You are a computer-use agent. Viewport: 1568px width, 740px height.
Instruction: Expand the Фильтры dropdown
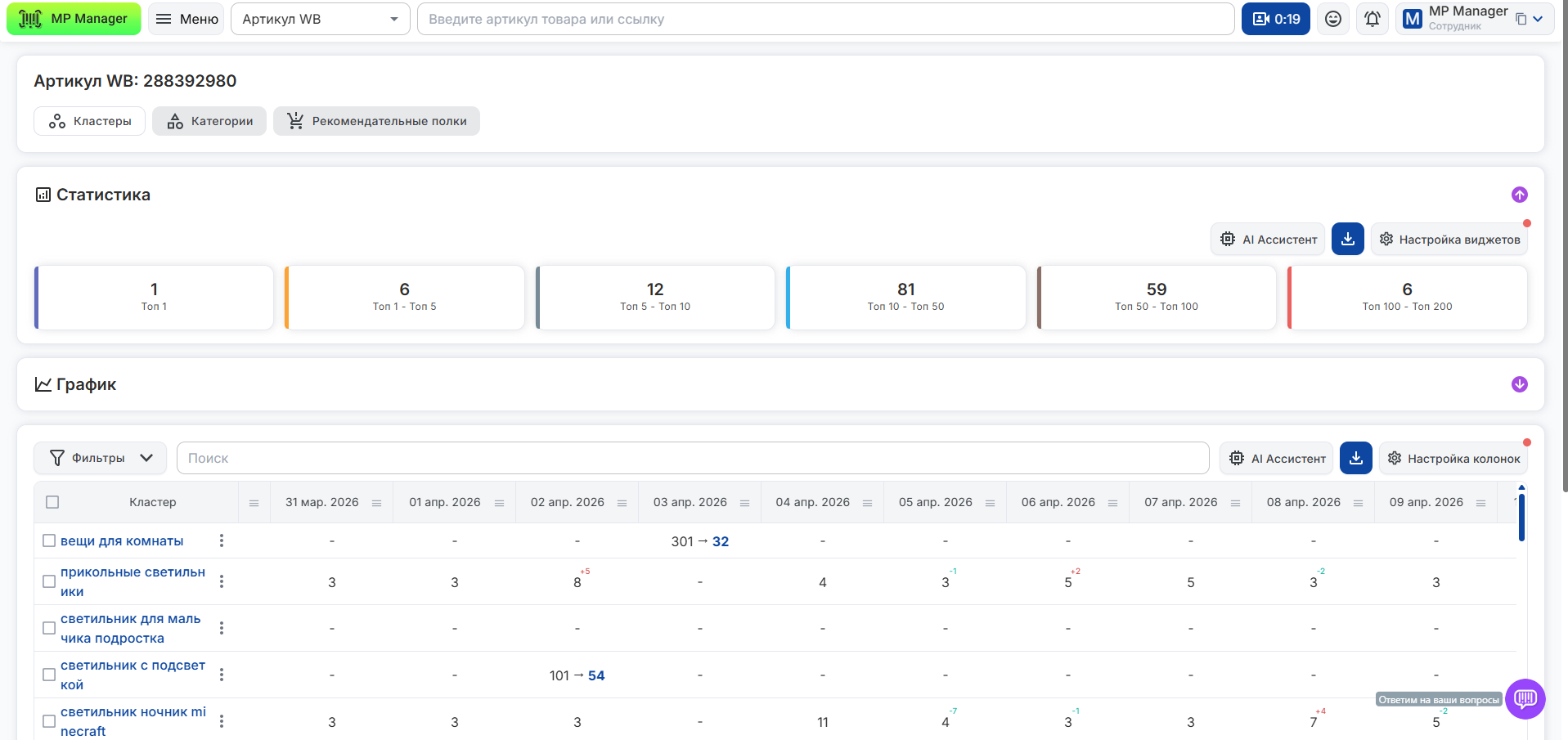pos(100,458)
